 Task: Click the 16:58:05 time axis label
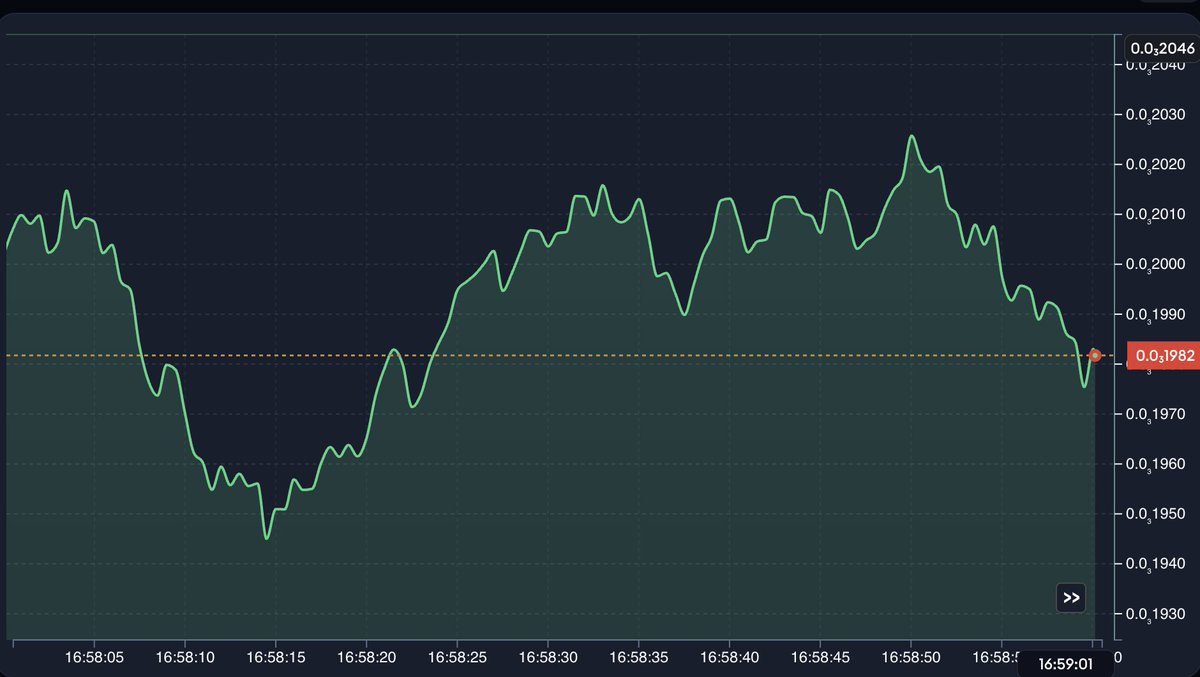94,658
